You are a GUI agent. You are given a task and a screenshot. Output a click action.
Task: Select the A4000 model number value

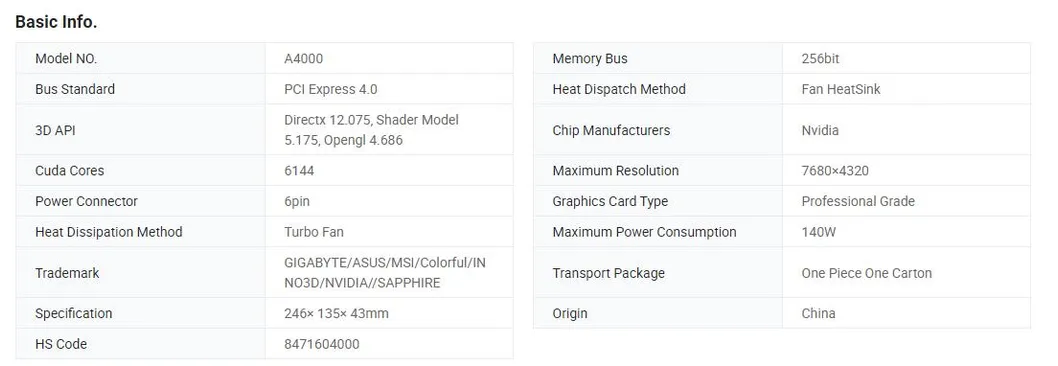point(304,59)
